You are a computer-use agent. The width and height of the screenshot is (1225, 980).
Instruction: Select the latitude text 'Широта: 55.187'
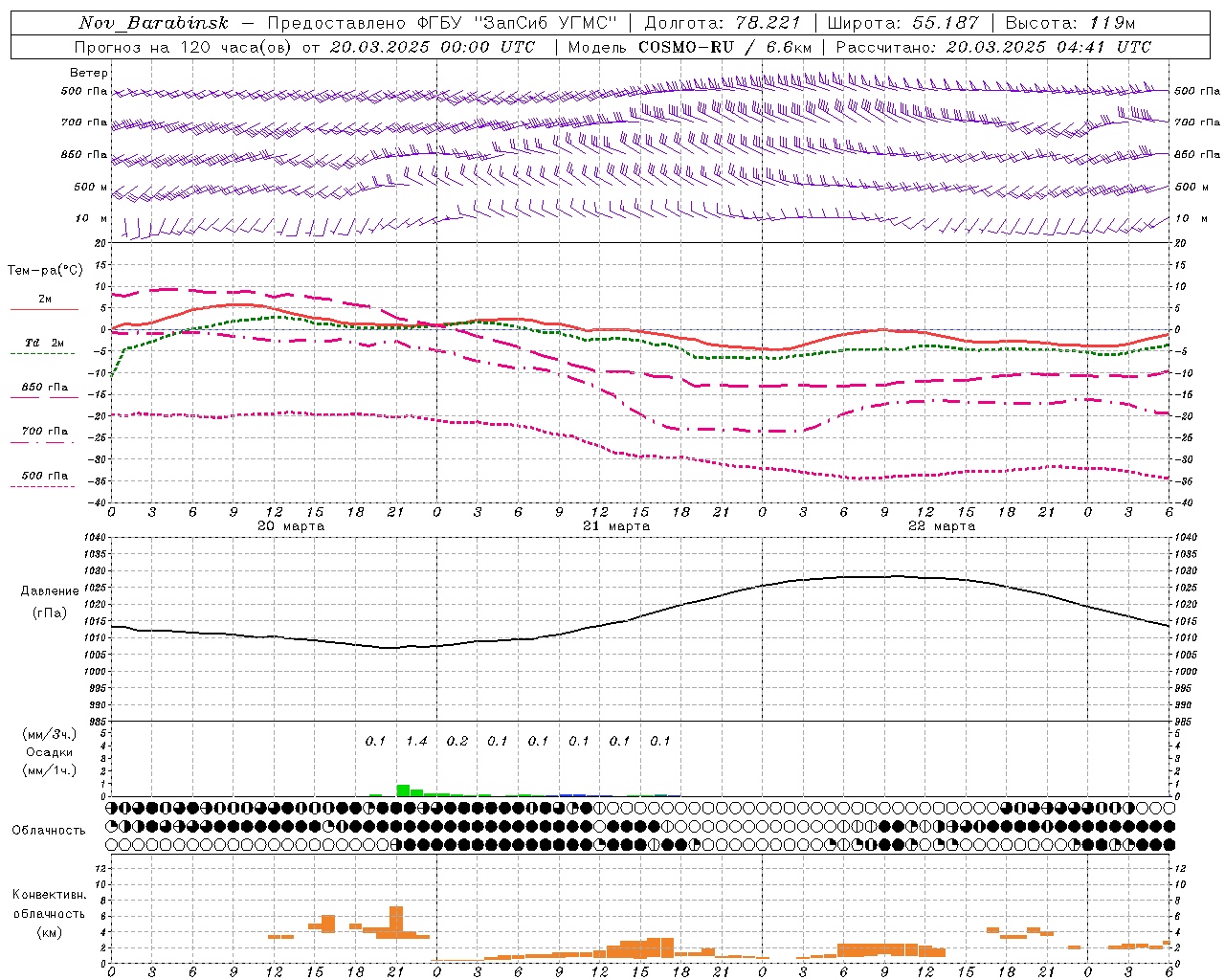pos(902,23)
